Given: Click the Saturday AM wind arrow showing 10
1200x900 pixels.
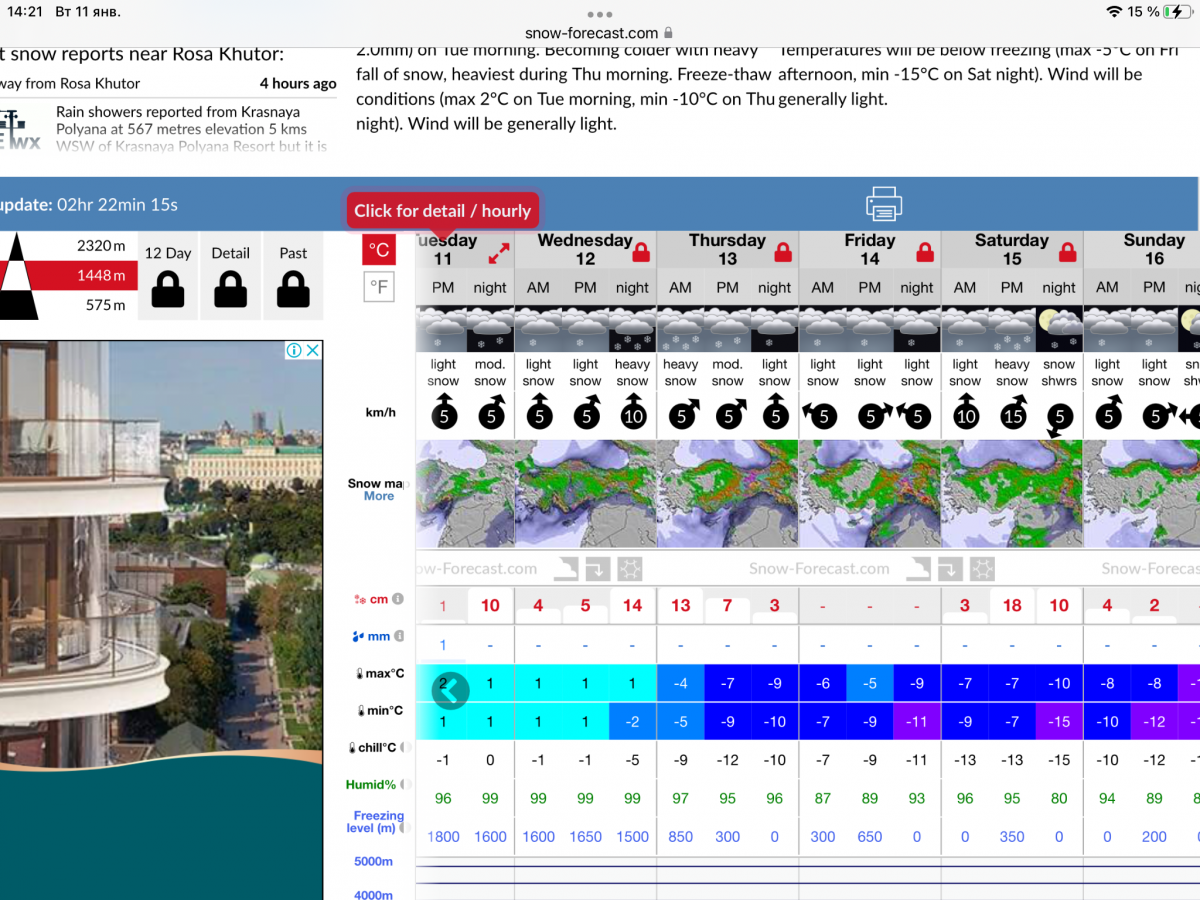Looking at the screenshot, I should coord(966,413).
